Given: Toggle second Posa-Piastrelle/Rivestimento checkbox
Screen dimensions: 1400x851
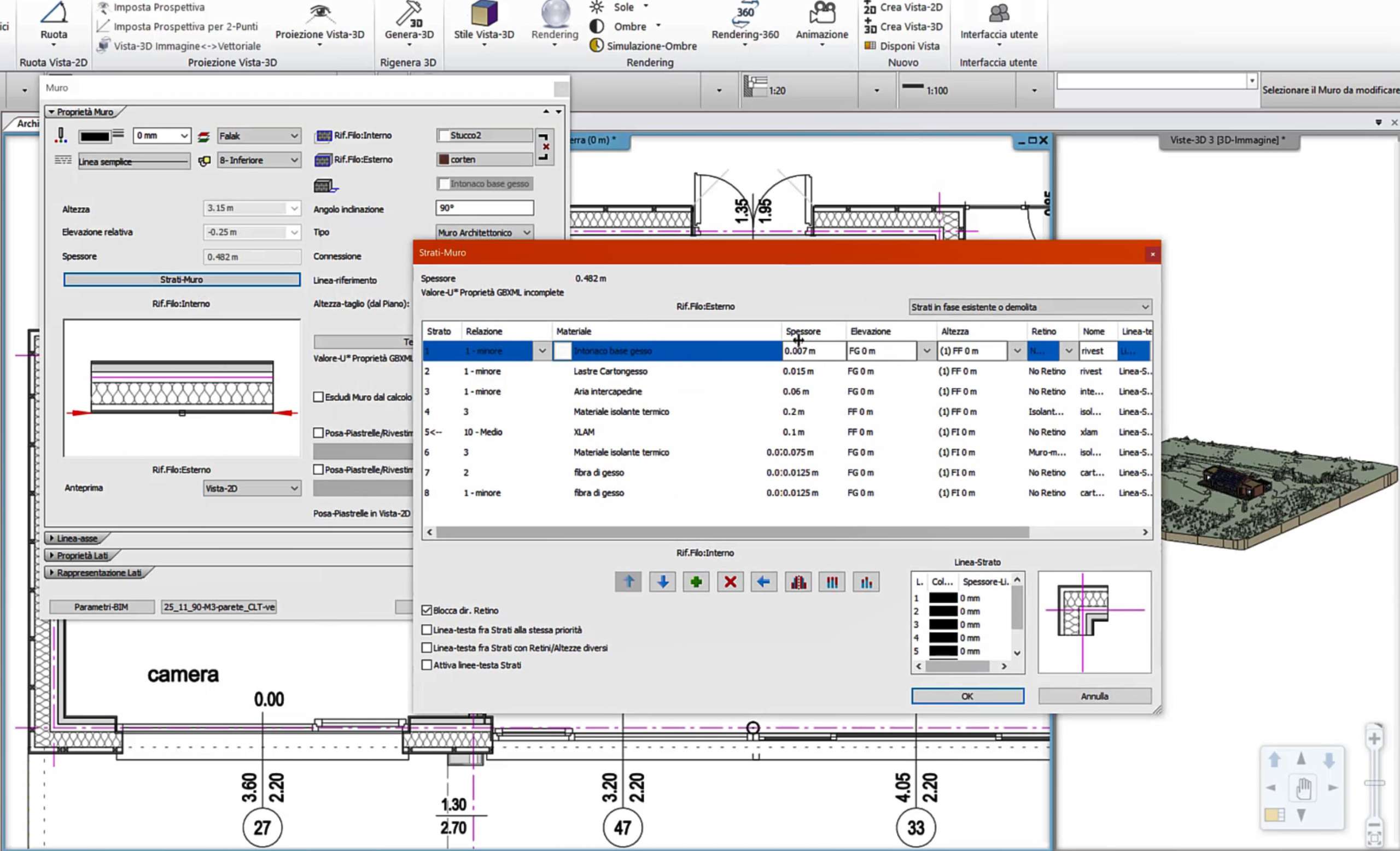Looking at the screenshot, I should [318, 469].
